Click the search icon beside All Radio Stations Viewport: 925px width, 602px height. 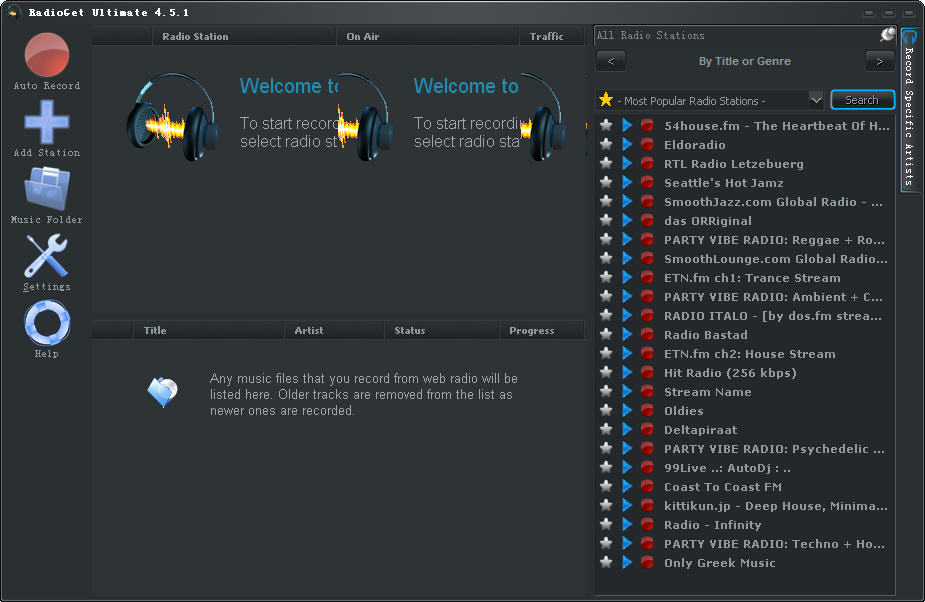click(x=887, y=35)
